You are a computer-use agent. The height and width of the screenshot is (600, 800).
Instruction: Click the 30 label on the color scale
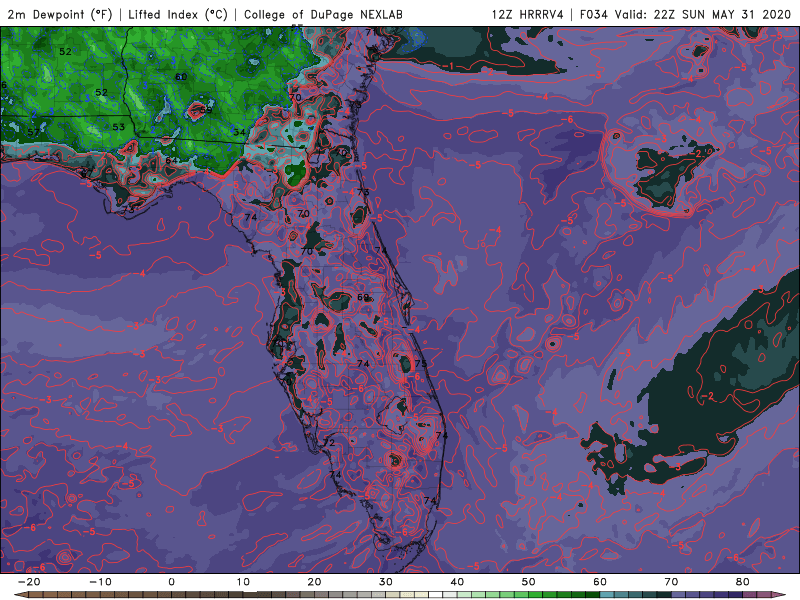coord(386,582)
